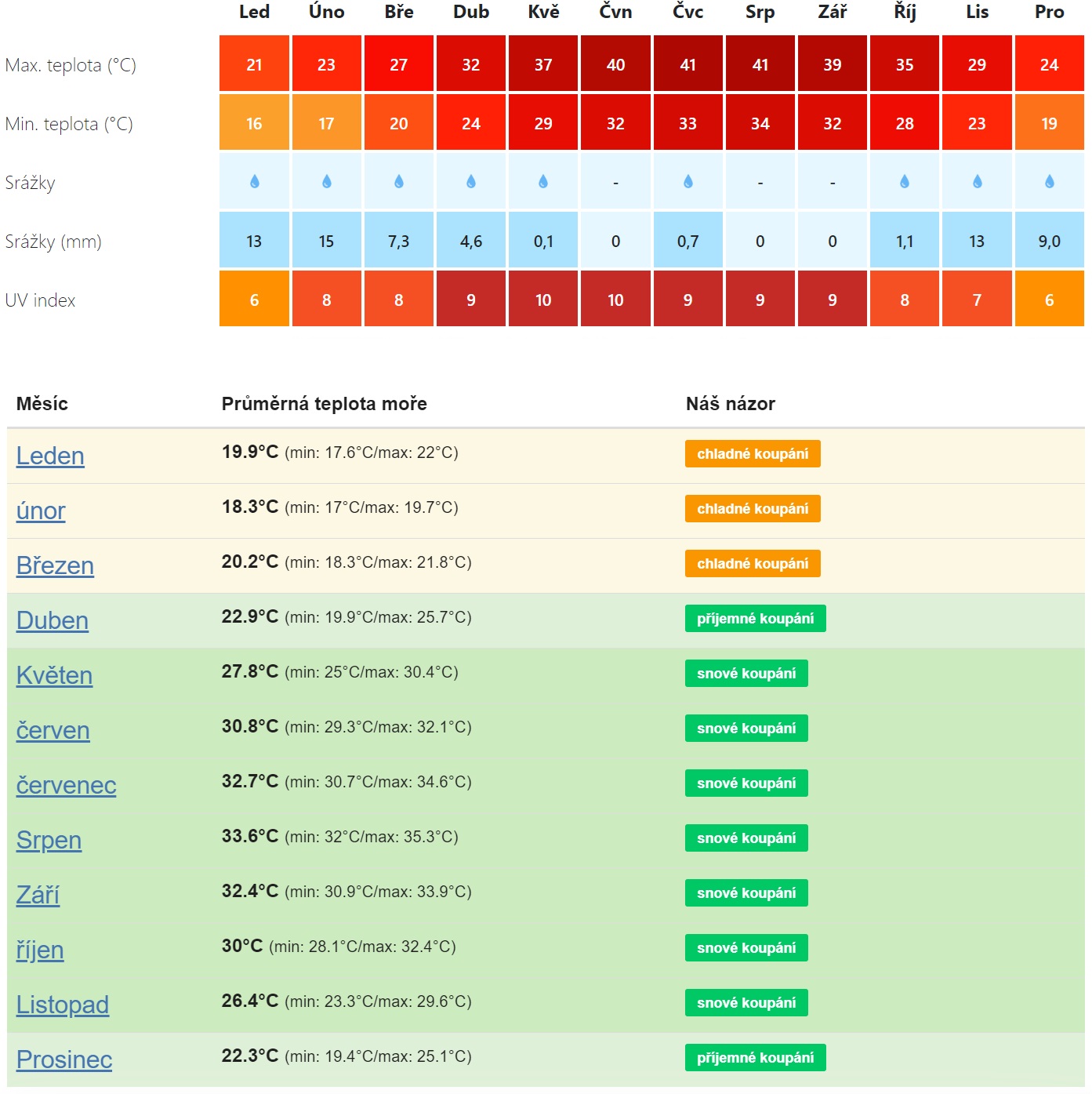Follow the Září month link
Image resolution: width=1092 pixels, height=1094 pixels.
38,895
